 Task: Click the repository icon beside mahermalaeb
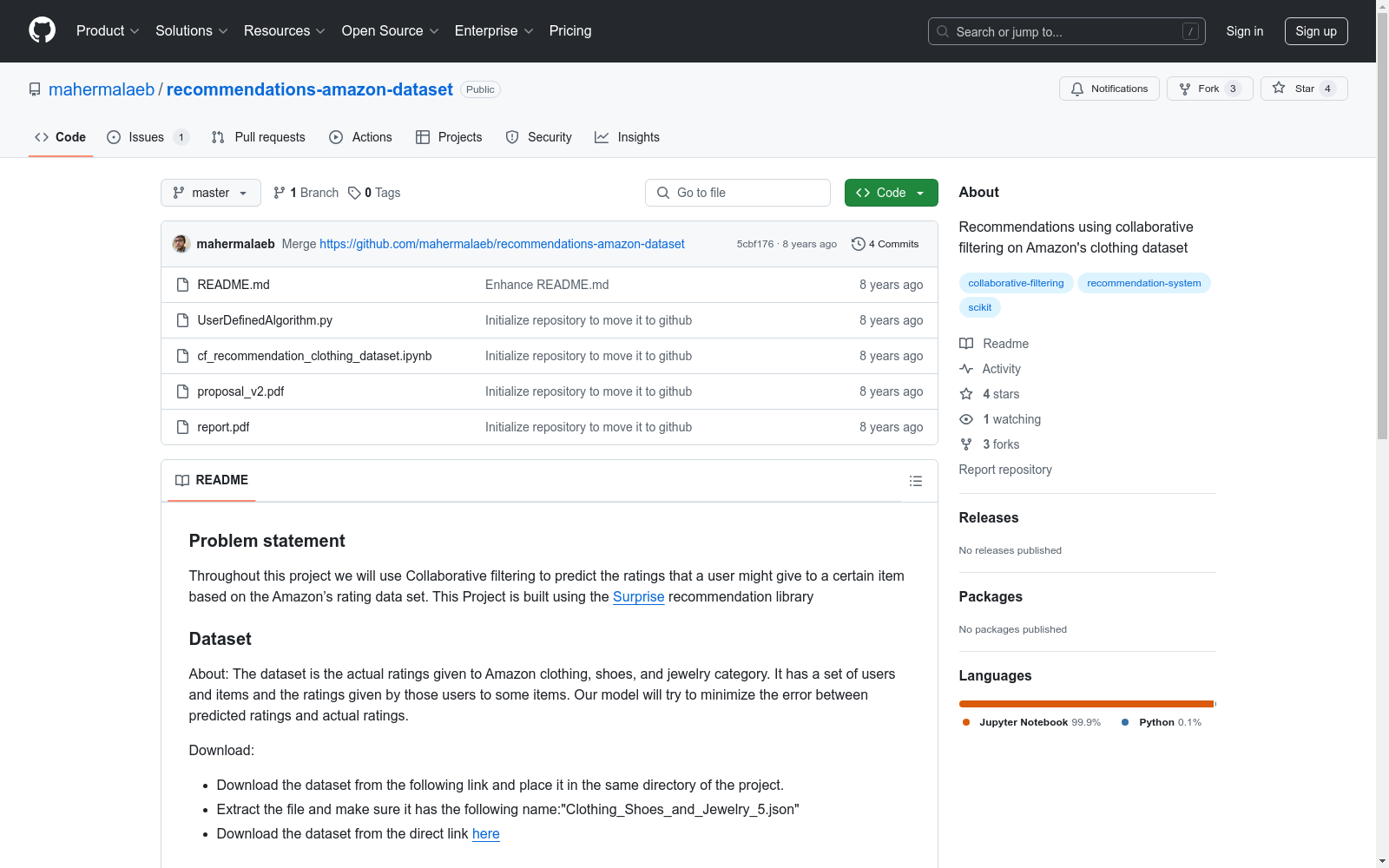[35, 89]
